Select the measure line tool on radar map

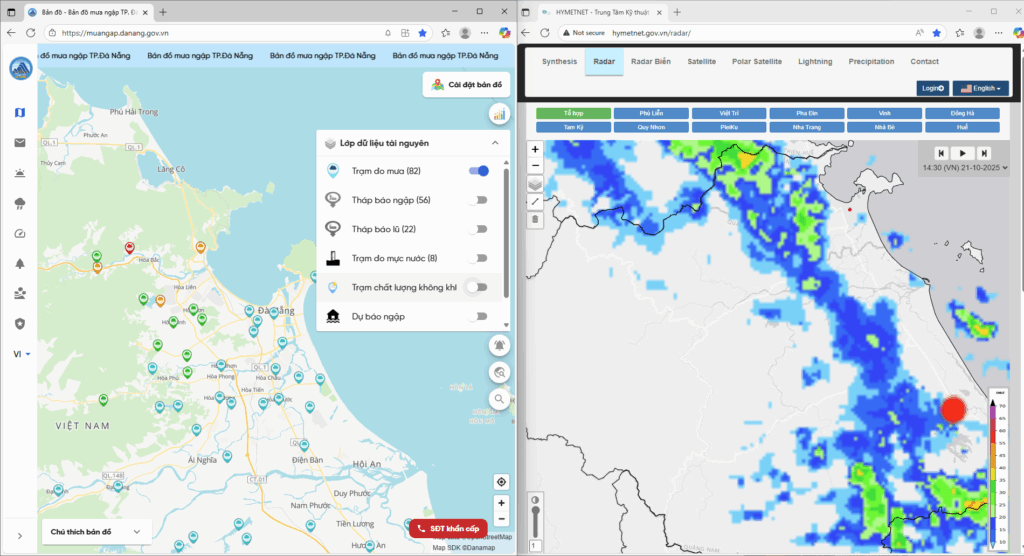tap(535, 202)
